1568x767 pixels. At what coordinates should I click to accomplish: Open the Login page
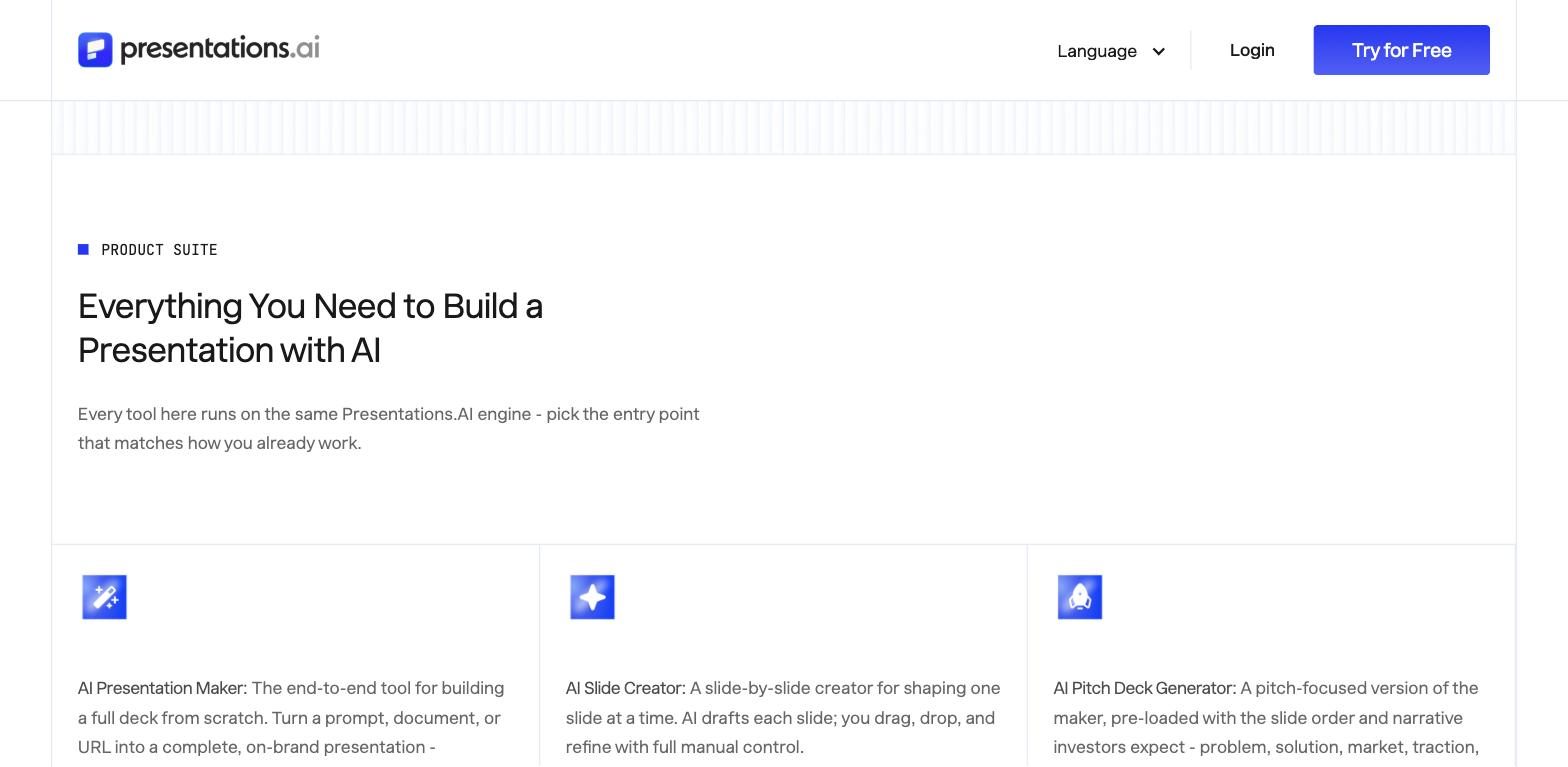(1252, 50)
